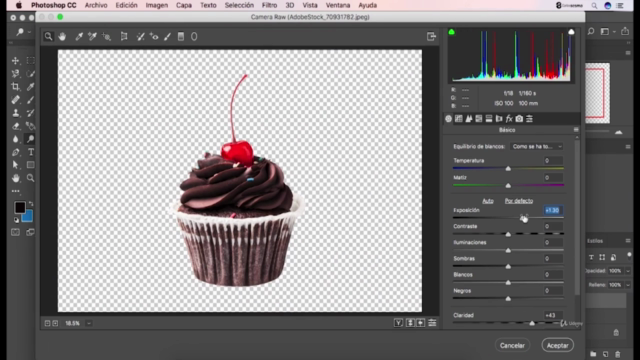Select the Camera Raw Hand tool
This screenshot has height=360, width=640.
click(62, 36)
